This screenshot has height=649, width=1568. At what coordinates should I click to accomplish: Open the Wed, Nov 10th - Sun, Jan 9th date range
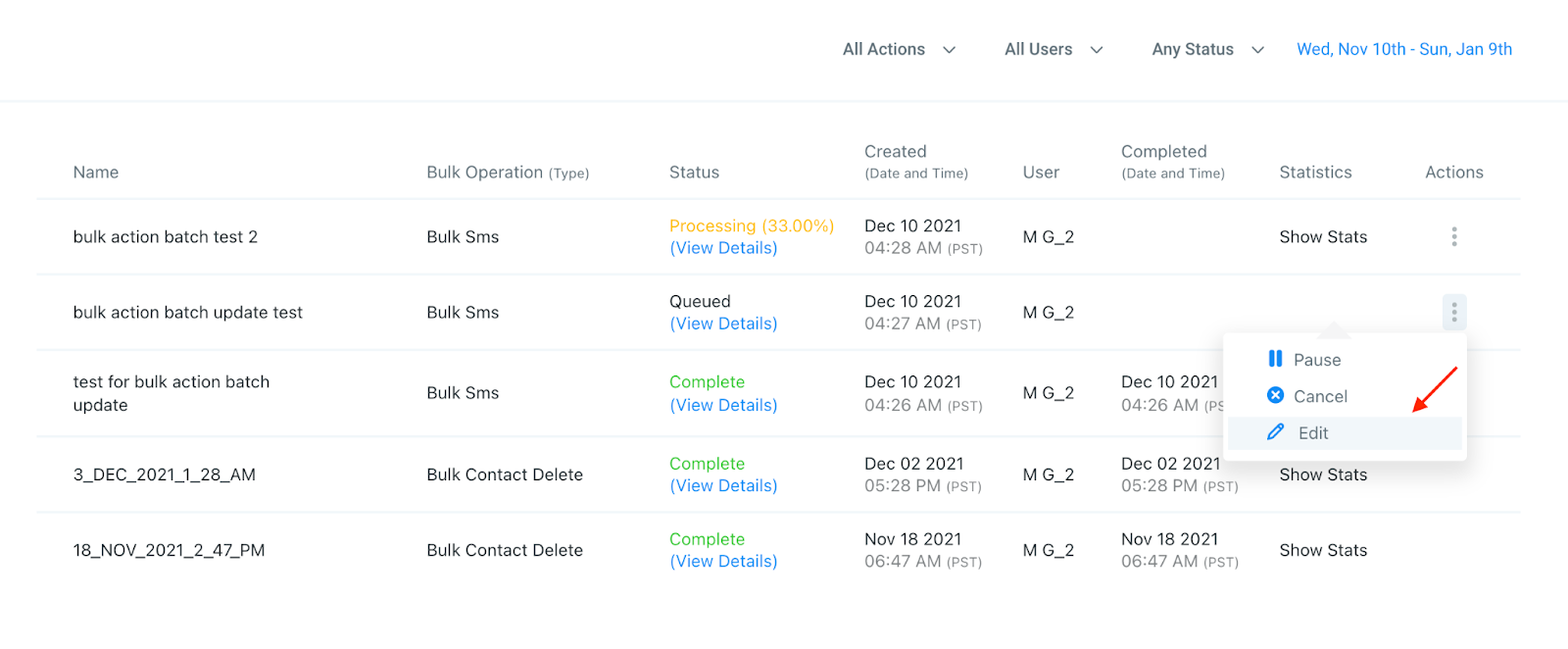pos(1403,49)
